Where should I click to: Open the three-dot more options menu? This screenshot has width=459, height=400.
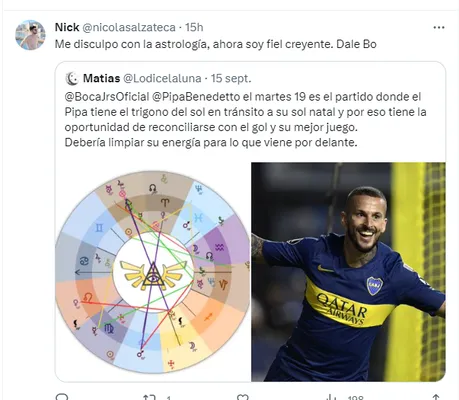(x=439, y=28)
